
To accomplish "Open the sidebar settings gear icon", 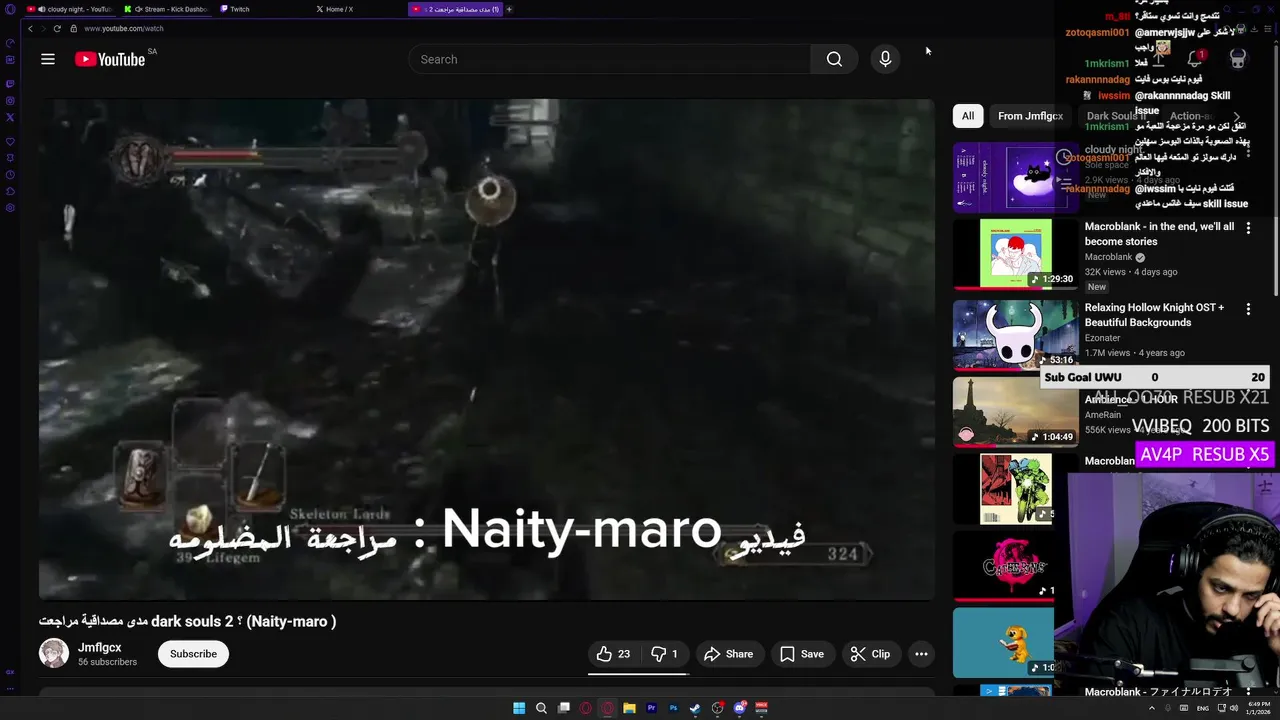I will 10,207.
